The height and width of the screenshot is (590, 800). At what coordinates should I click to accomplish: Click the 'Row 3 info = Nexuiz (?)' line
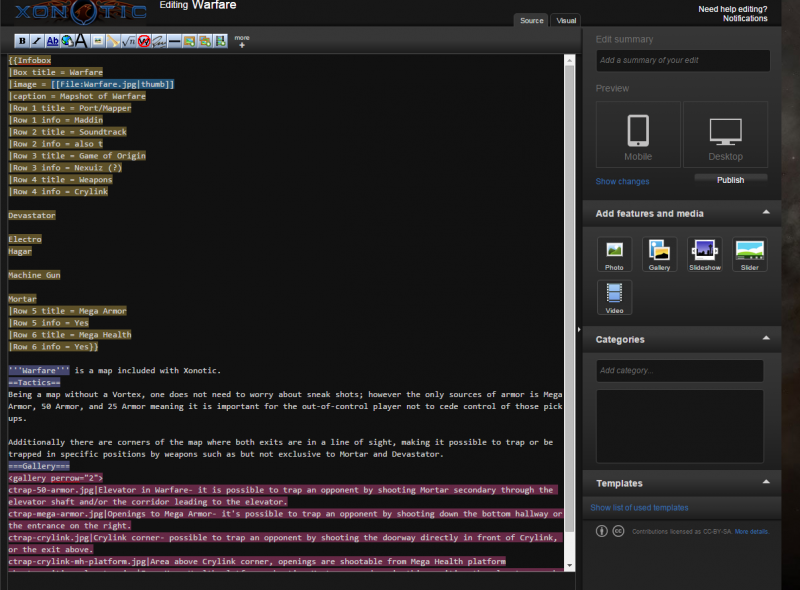tap(65, 168)
